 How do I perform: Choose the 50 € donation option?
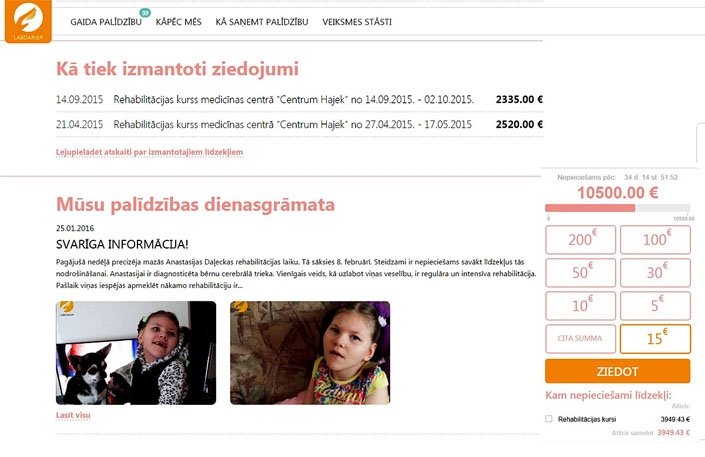(580, 273)
